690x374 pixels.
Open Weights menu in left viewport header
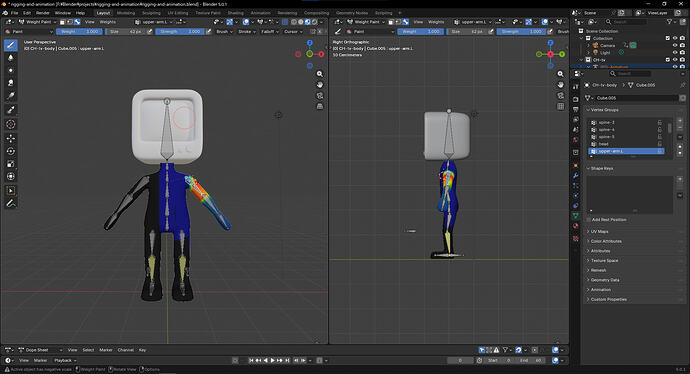[107, 22]
